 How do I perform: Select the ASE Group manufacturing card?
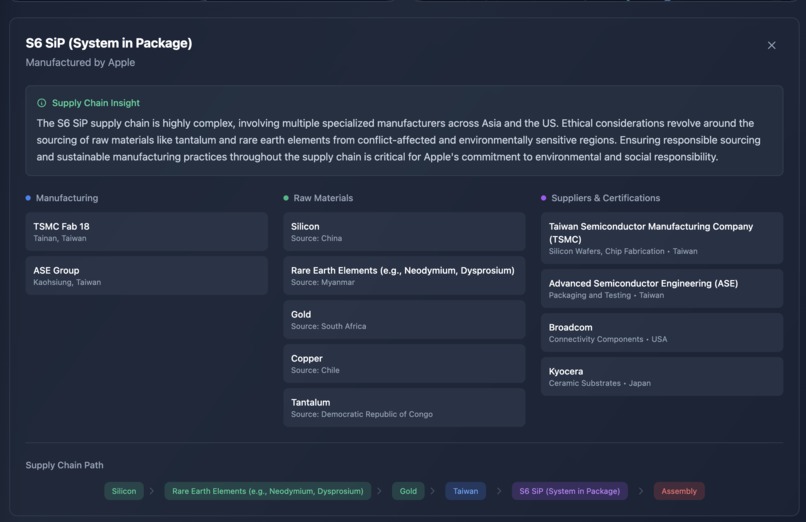pyautogui.click(x=146, y=276)
